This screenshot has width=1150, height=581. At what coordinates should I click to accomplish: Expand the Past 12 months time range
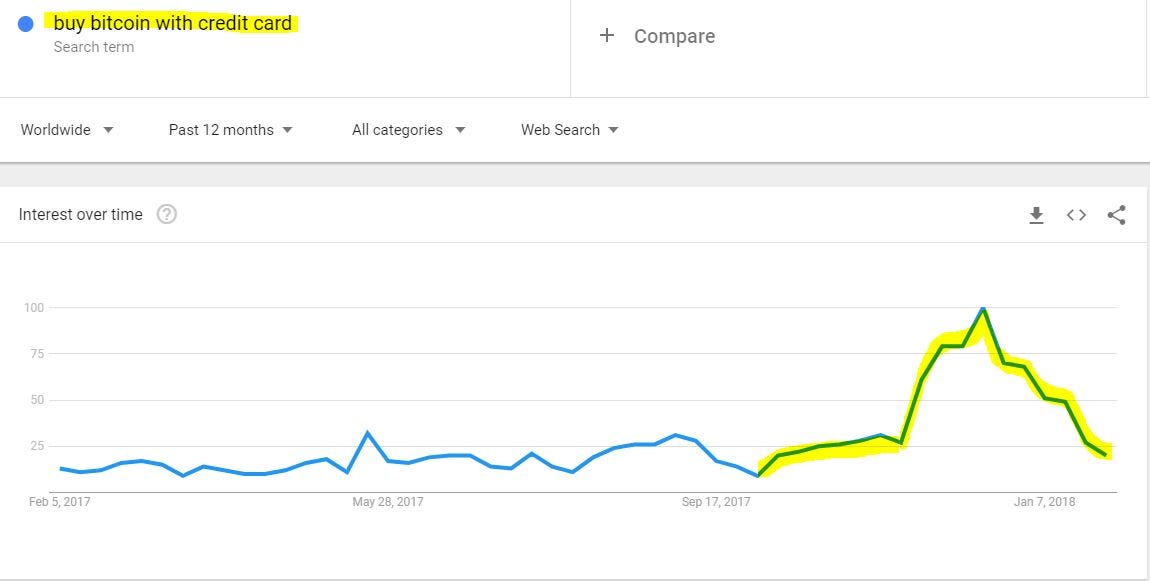(230, 130)
